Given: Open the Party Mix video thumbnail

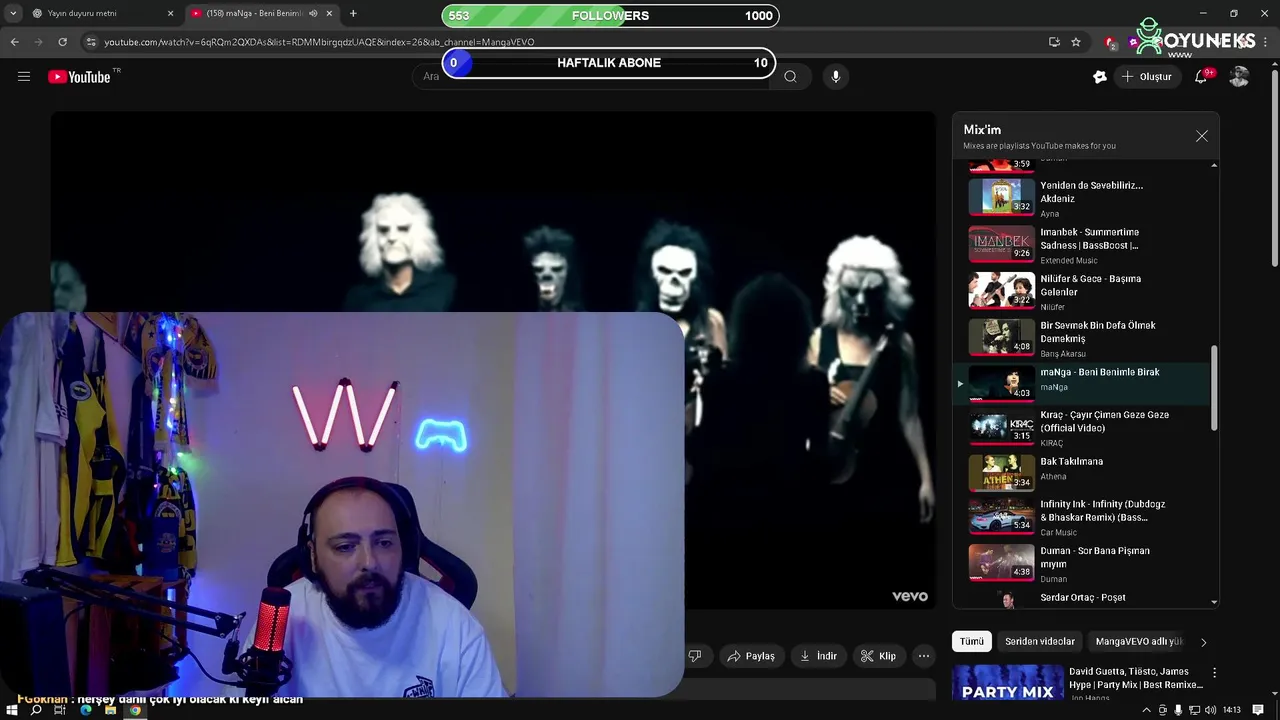Looking at the screenshot, I should click(x=1008, y=683).
